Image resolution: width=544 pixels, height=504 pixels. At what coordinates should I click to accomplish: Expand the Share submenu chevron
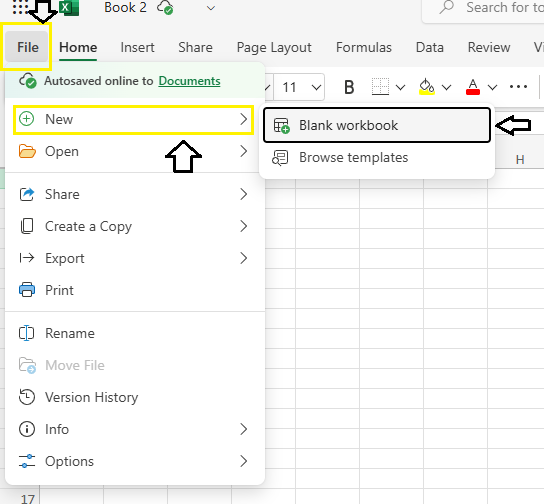click(244, 194)
